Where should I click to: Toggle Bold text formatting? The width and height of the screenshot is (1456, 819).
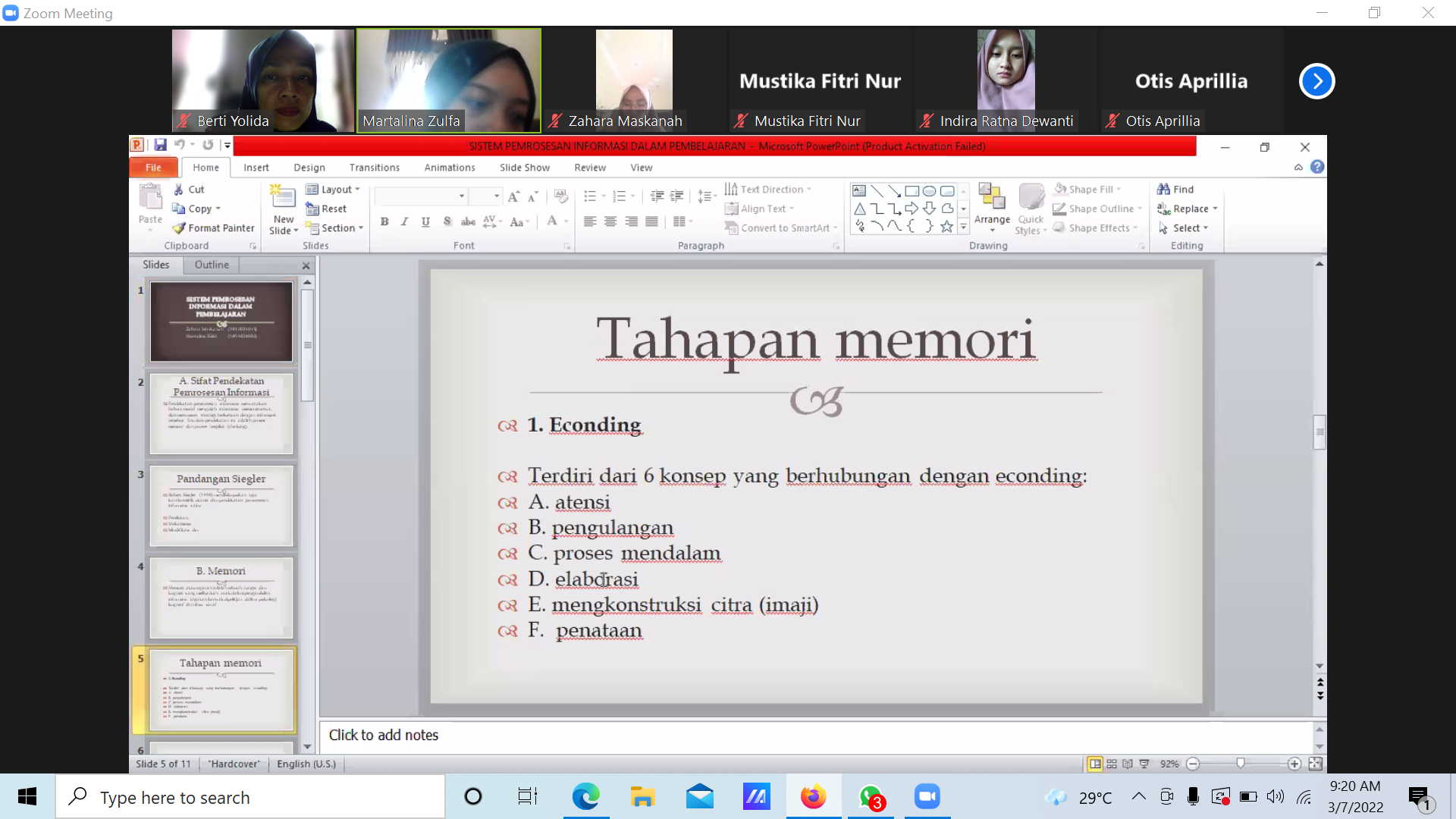tap(384, 221)
